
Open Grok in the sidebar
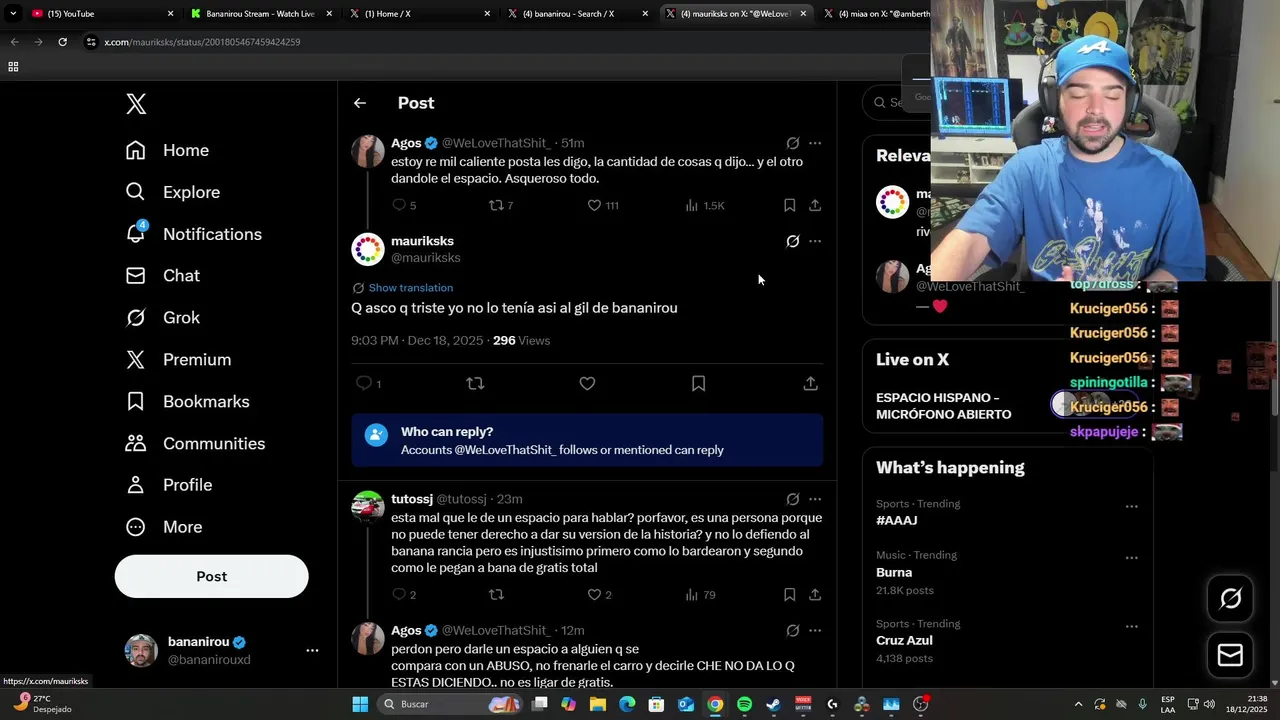pos(162,318)
